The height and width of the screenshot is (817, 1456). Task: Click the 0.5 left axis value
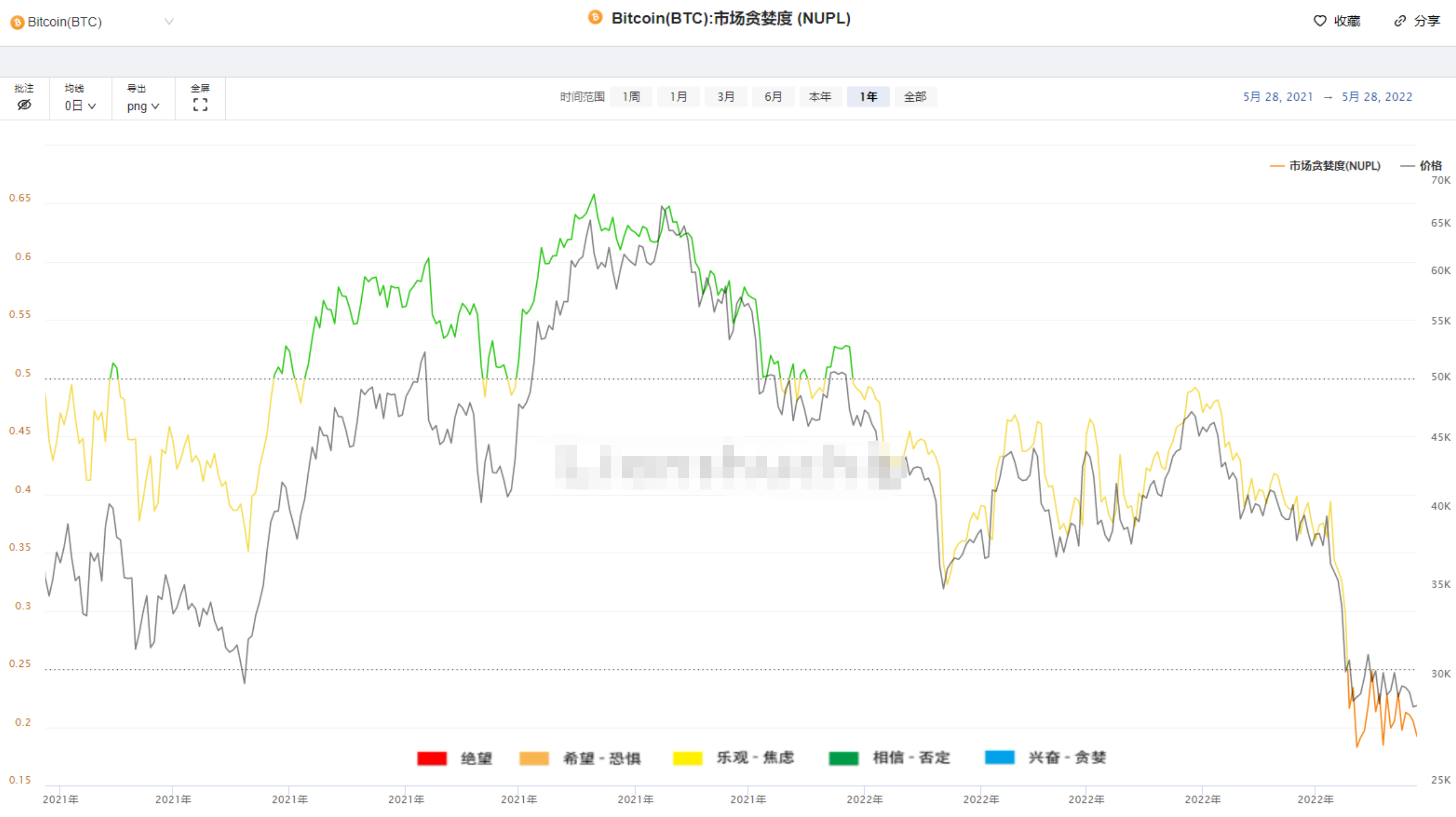point(23,373)
